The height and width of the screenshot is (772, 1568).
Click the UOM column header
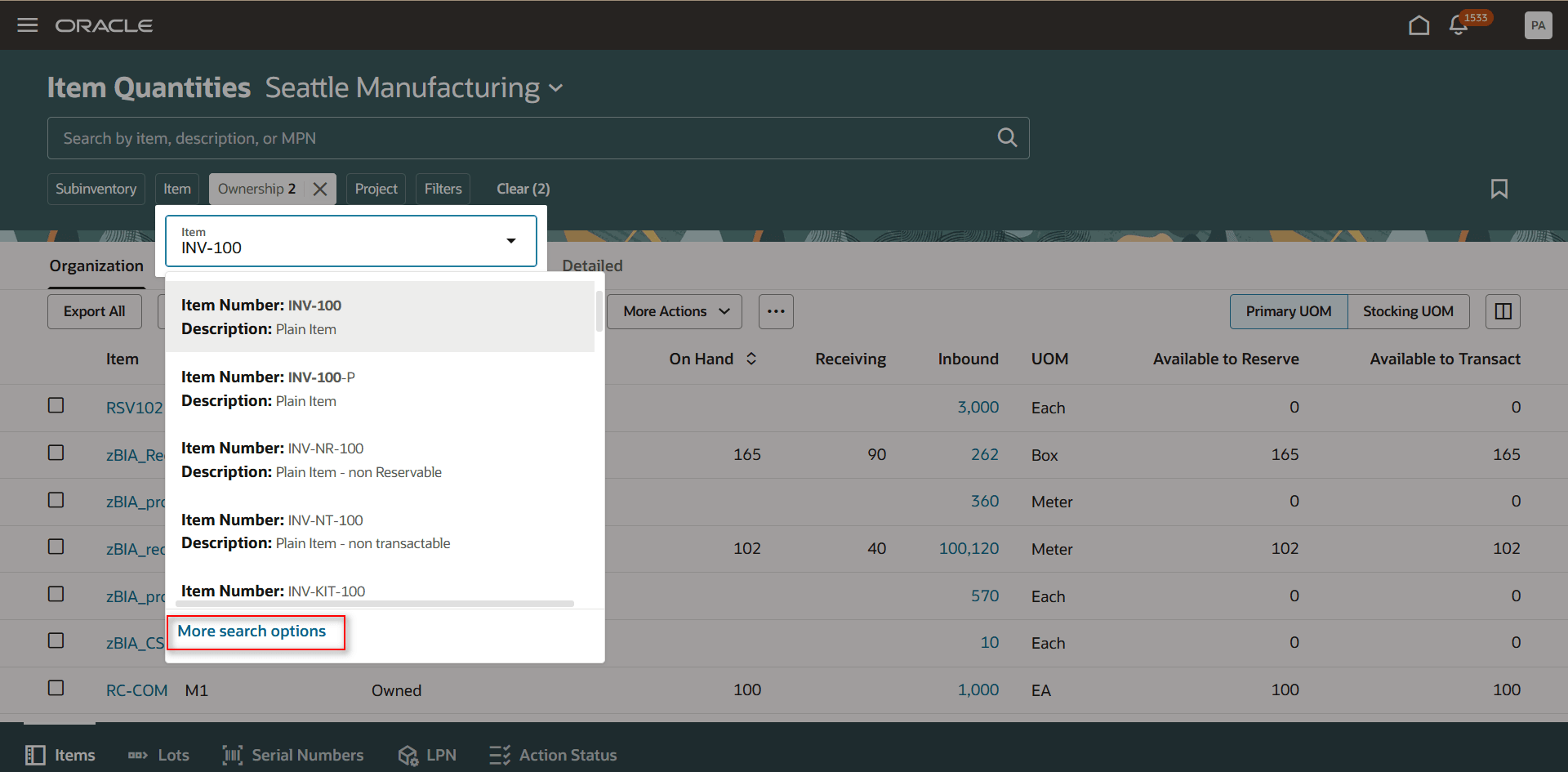(x=1049, y=359)
